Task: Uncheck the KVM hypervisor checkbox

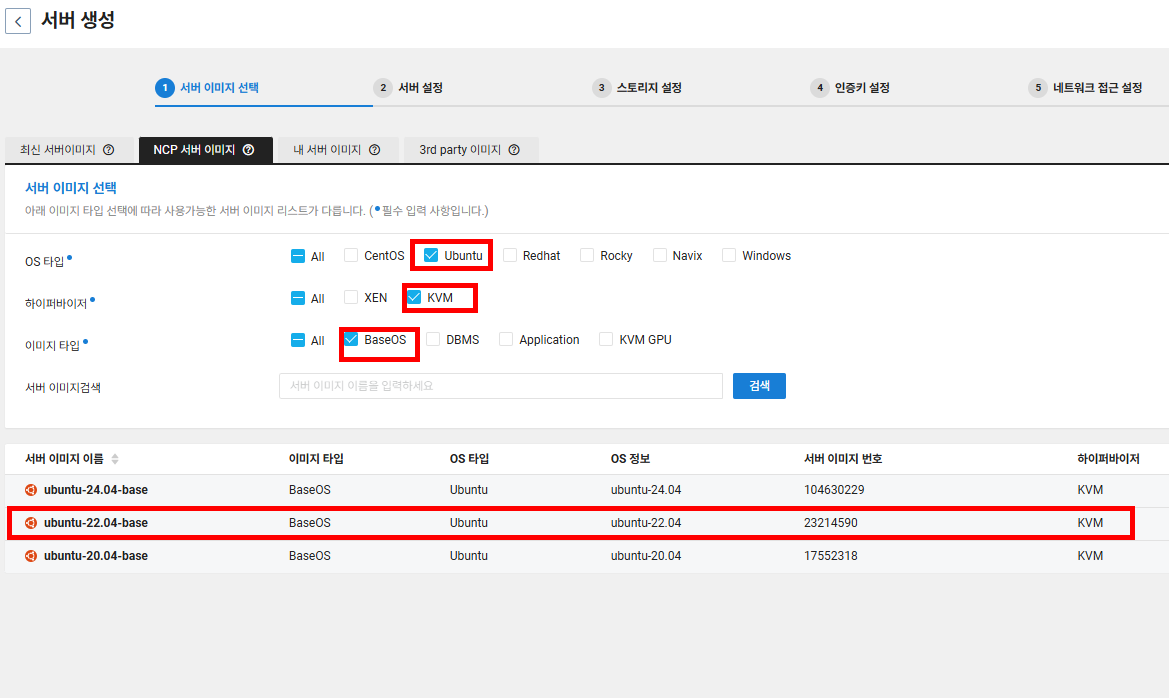Action: (414, 297)
